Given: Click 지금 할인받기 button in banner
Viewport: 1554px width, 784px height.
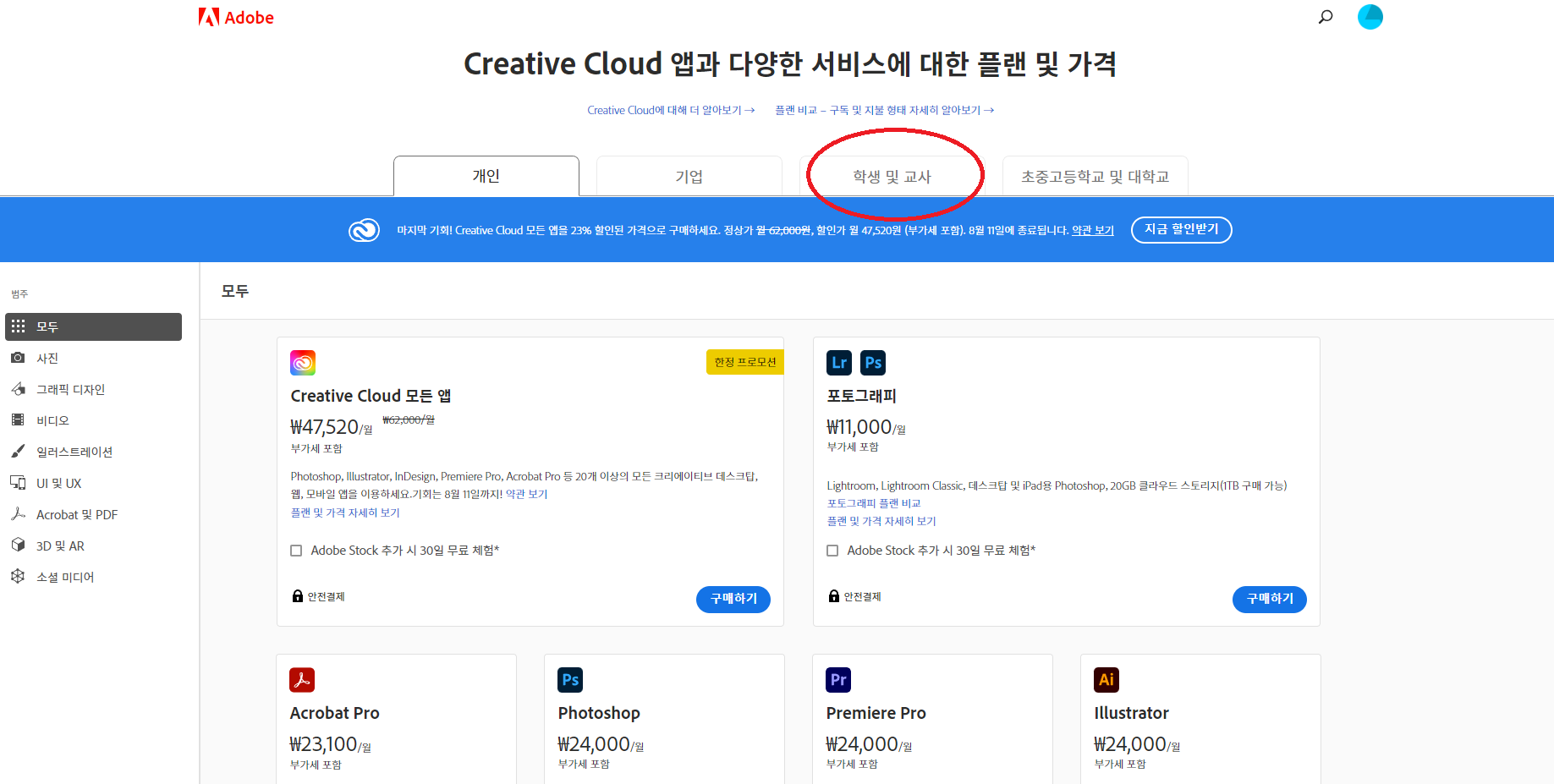Looking at the screenshot, I should [x=1182, y=229].
